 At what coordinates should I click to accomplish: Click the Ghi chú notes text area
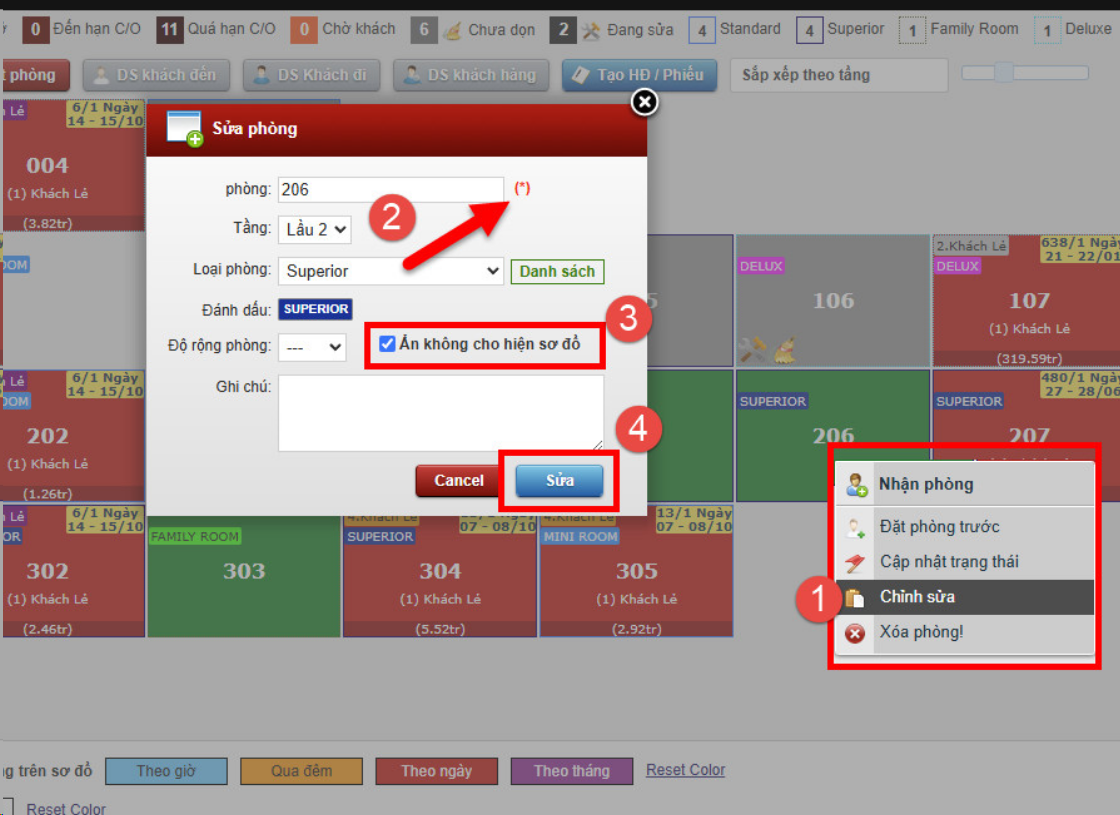click(x=440, y=413)
